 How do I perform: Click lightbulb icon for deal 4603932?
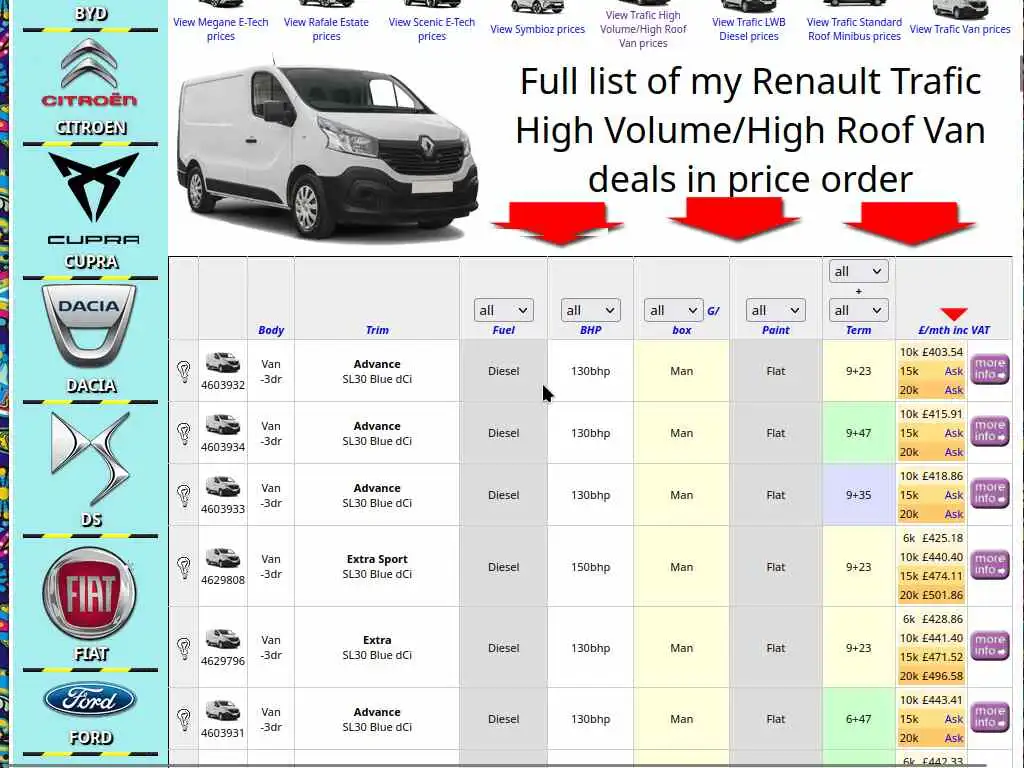point(184,371)
